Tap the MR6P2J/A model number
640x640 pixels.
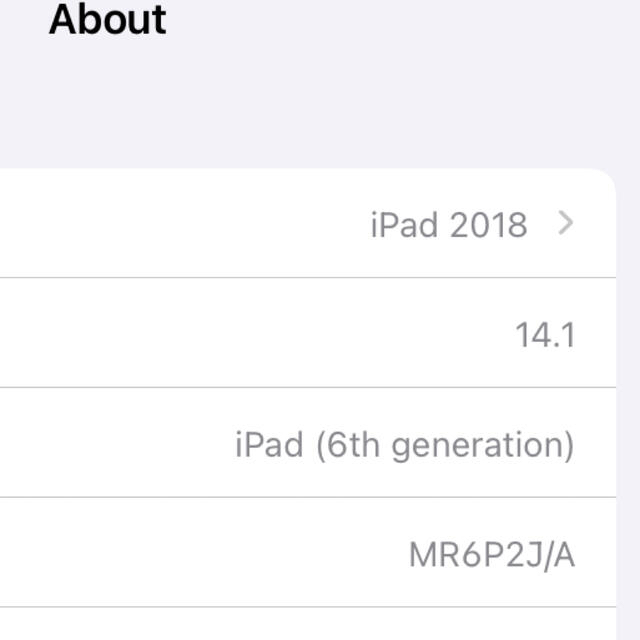click(492, 555)
